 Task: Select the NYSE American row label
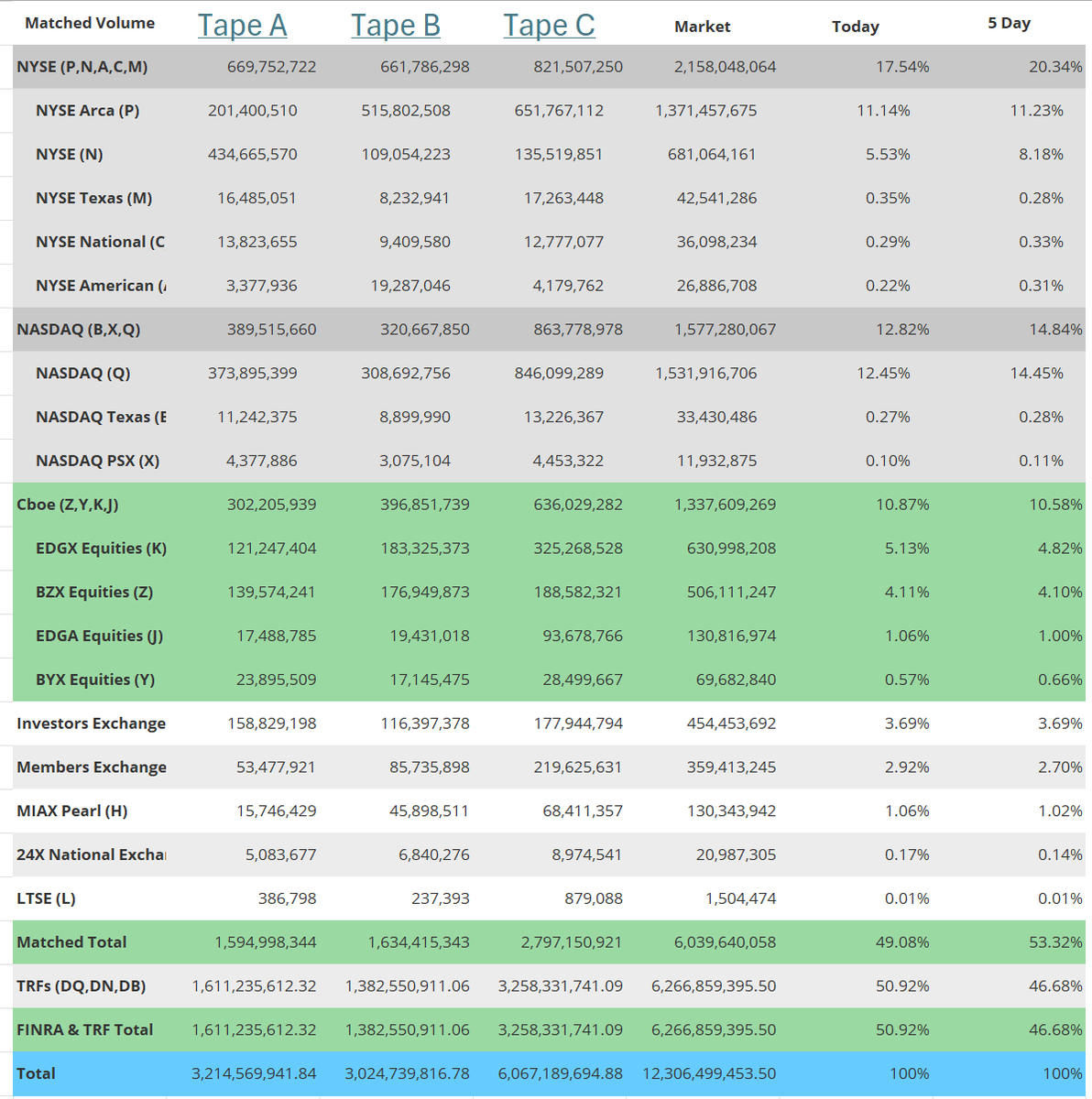(x=101, y=286)
